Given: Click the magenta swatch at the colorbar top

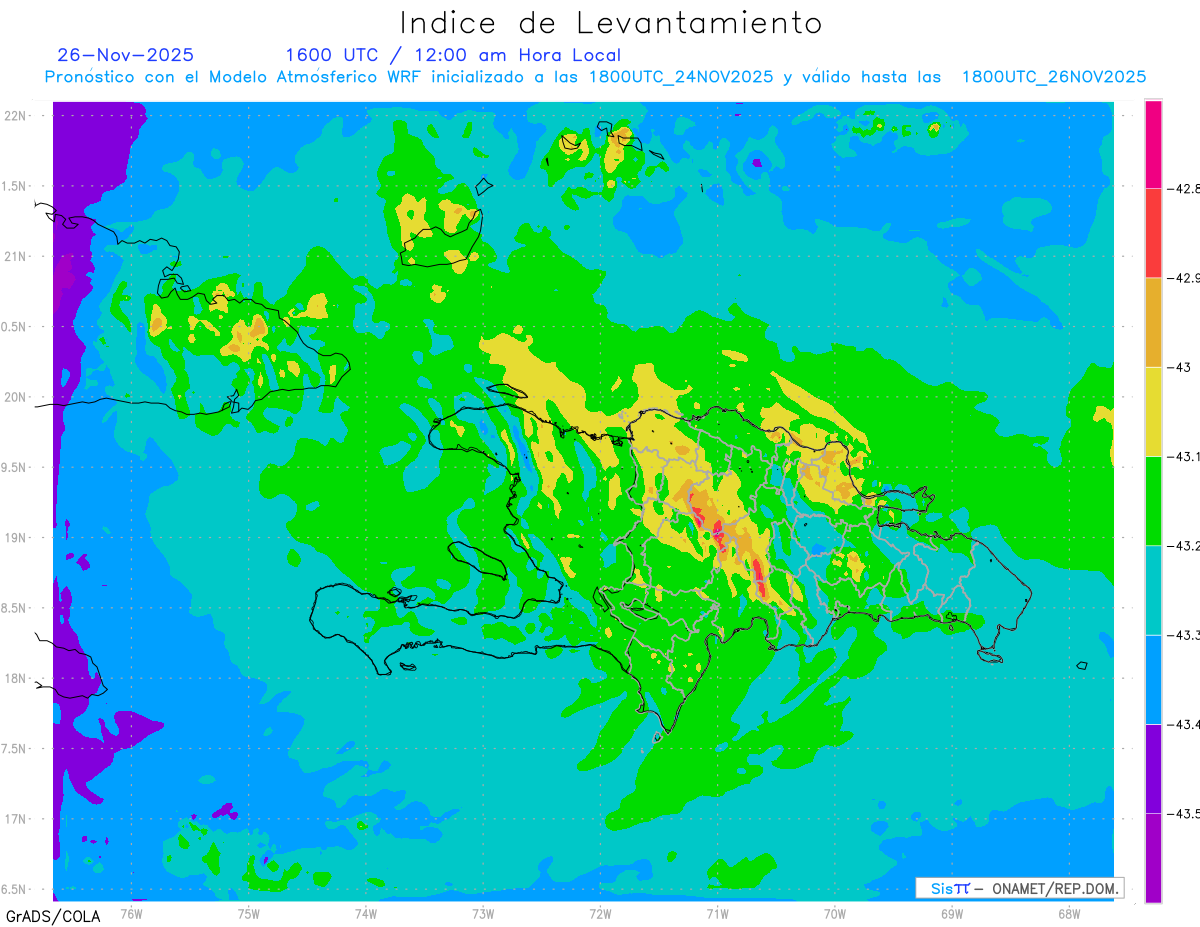Looking at the screenshot, I should [1153, 143].
